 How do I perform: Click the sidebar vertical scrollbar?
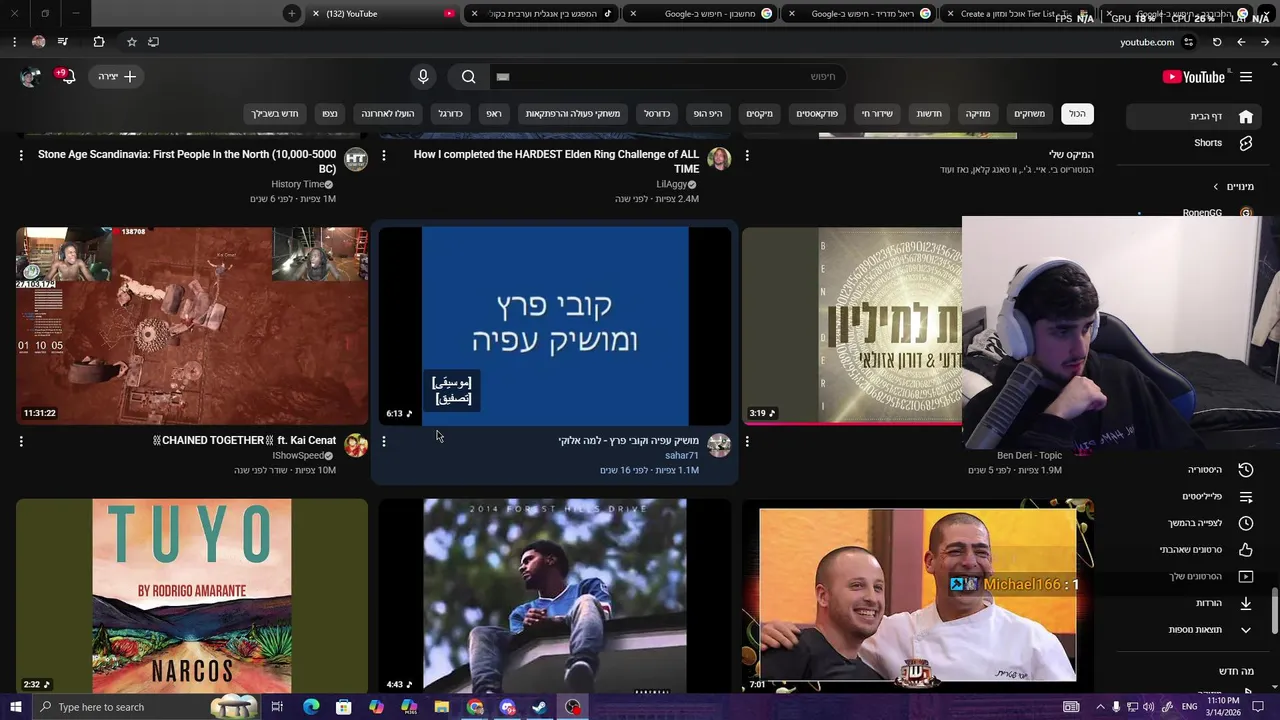click(x=1274, y=610)
